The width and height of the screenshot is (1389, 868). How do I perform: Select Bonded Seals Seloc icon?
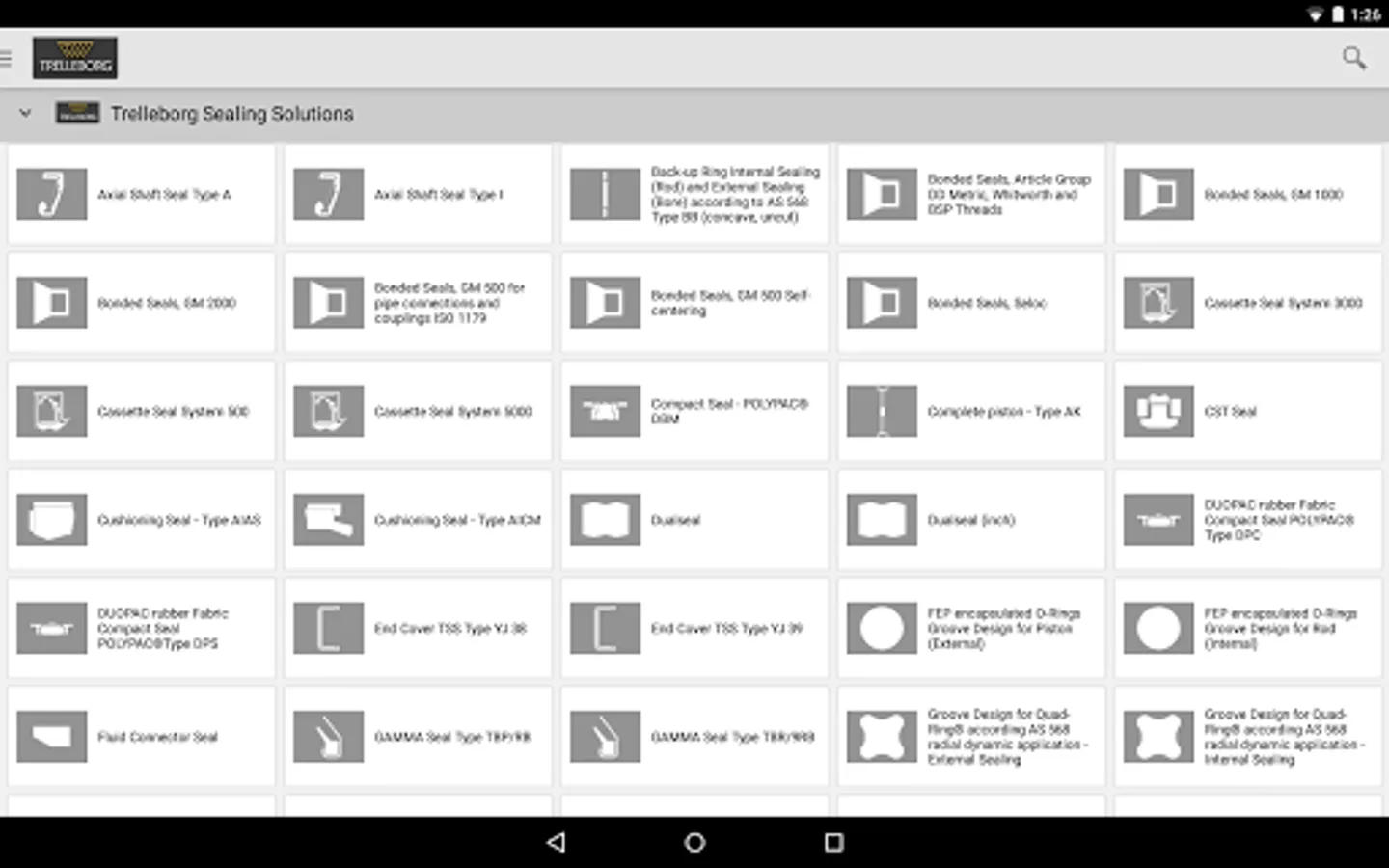coord(883,303)
